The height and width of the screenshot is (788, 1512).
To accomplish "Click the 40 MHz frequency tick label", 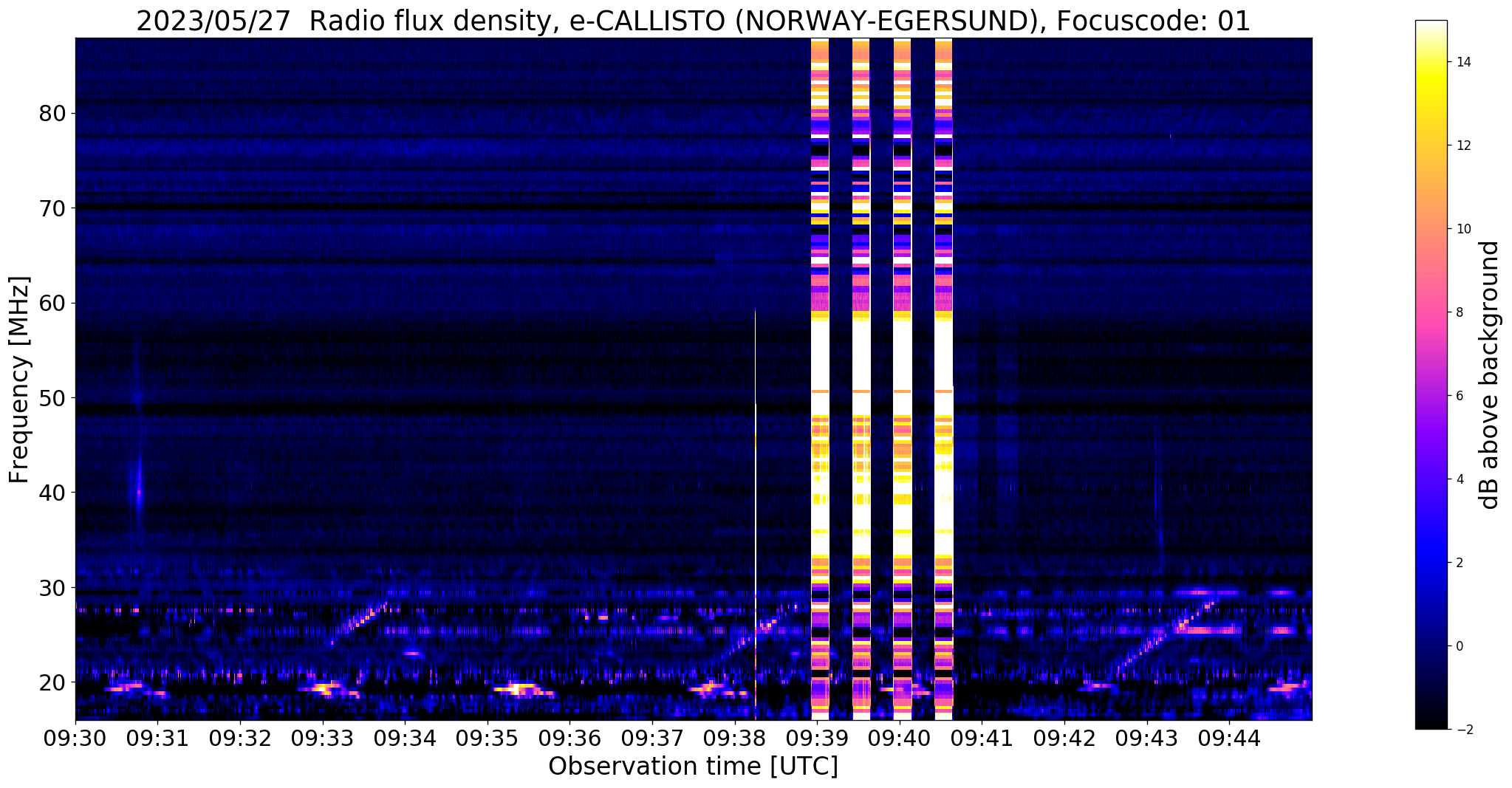I will tap(52, 493).
